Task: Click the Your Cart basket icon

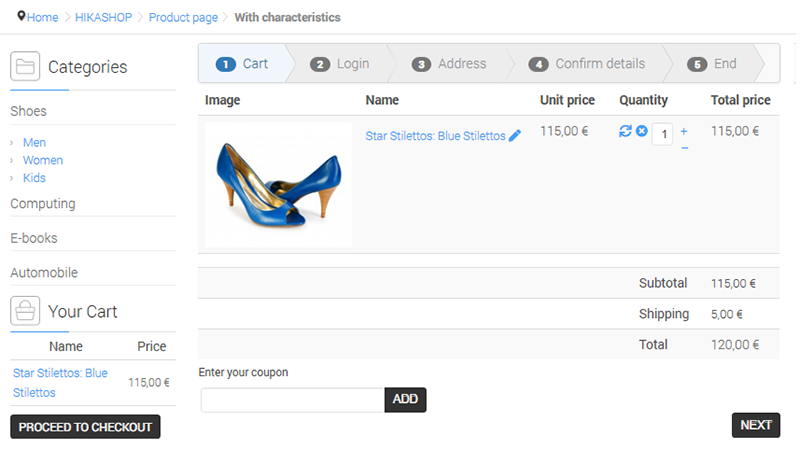Action: [x=25, y=311]
